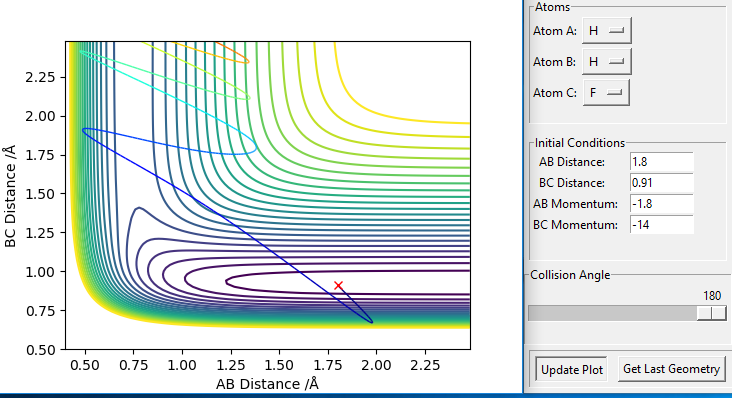
Task: Click the Atom A dropdown indicator bar
Action: [616, 30]
